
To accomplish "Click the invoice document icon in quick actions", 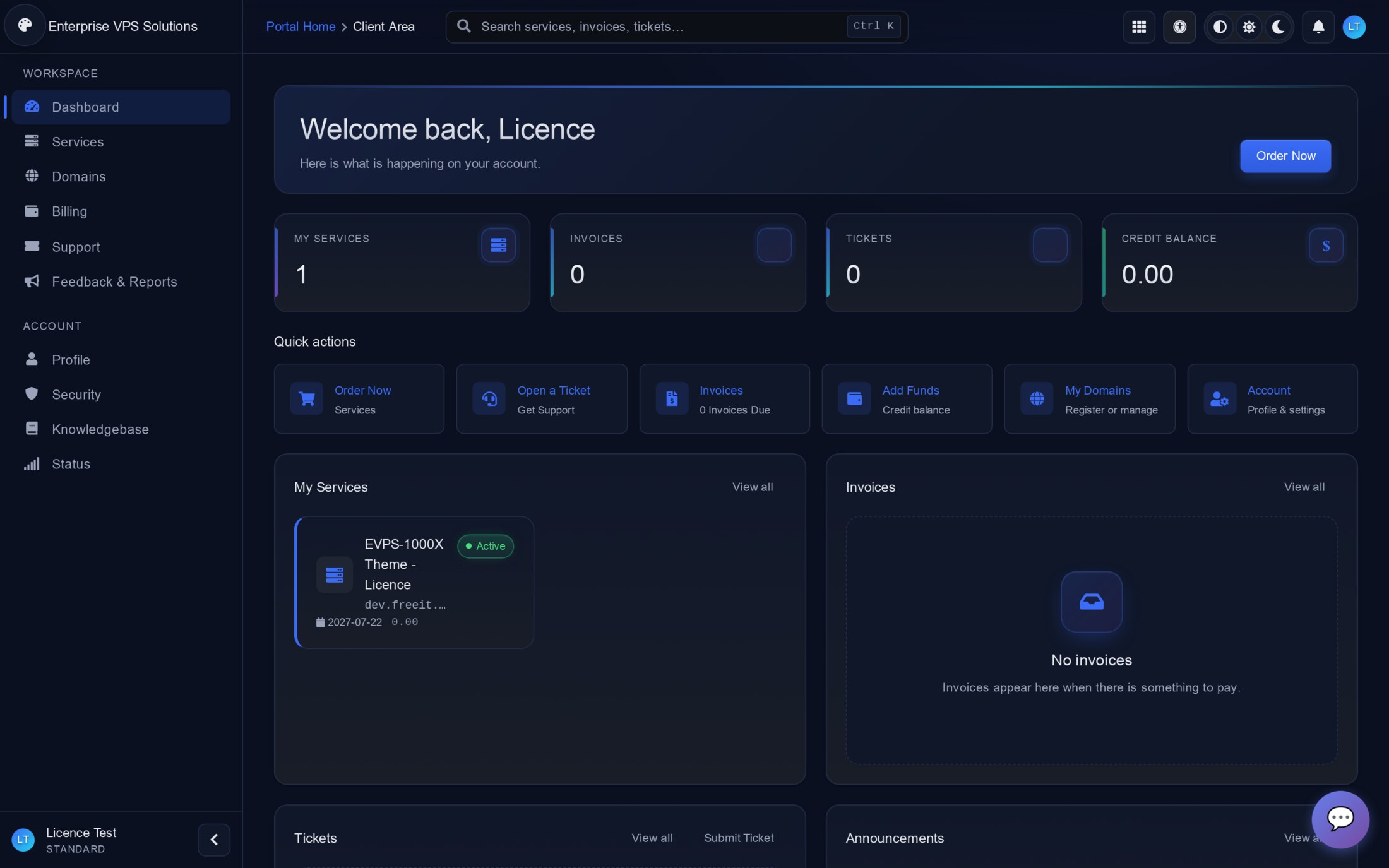I will click(x=672, y=399).
